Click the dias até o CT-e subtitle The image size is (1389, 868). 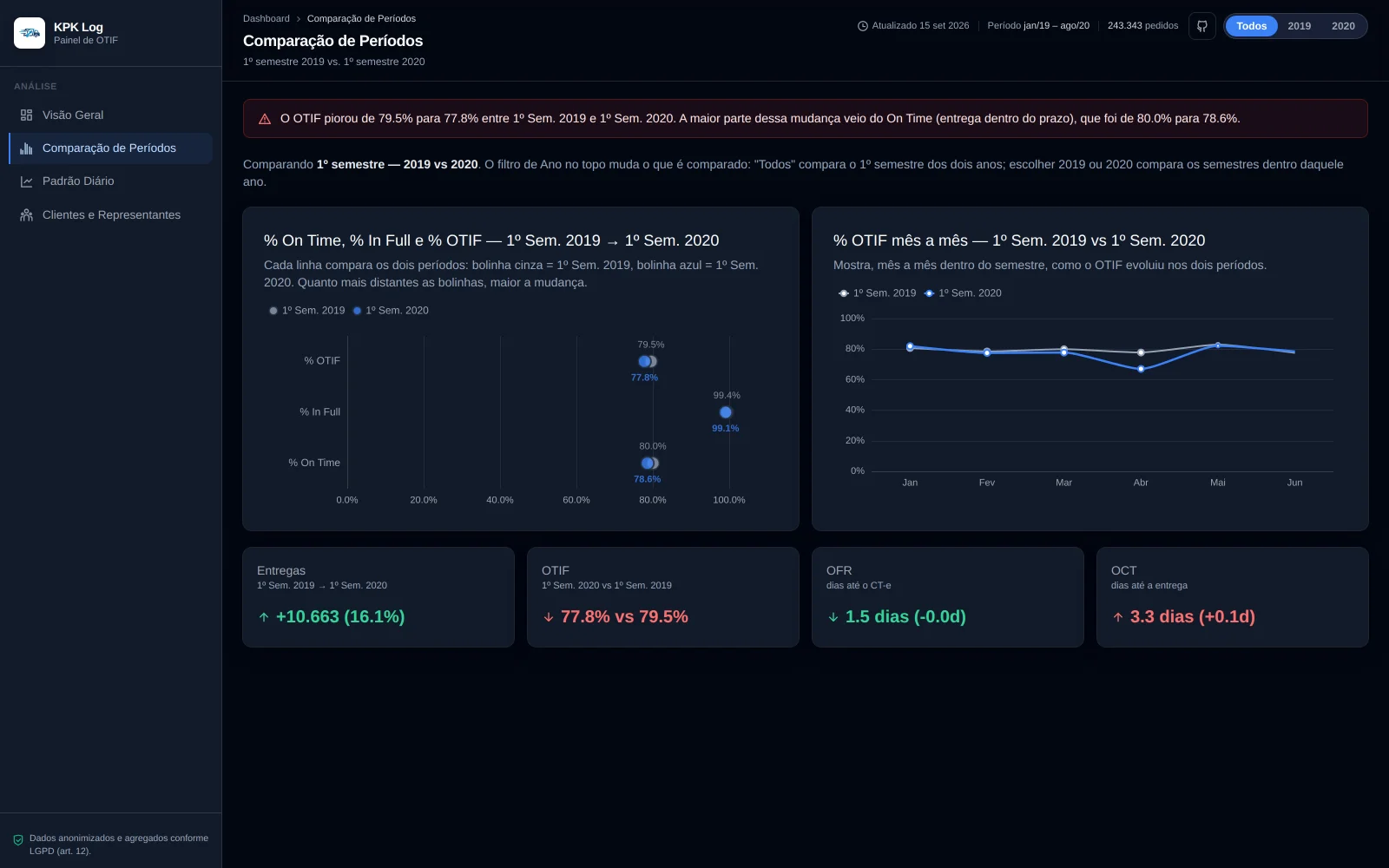(859, 586)
